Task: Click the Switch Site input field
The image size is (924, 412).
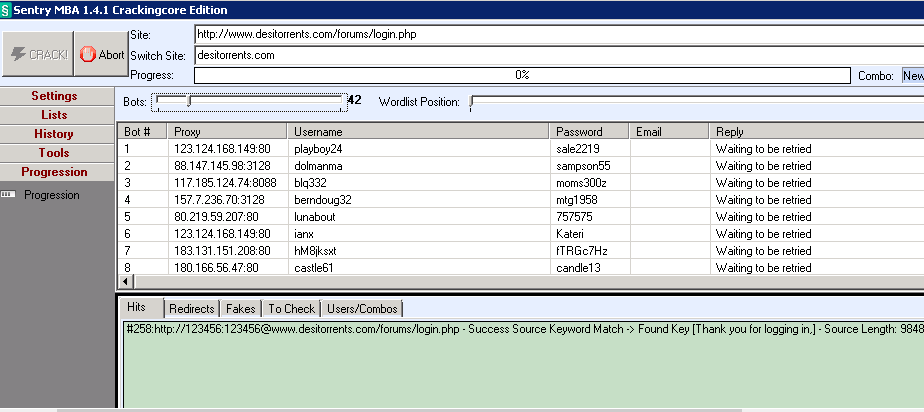Action: [x=559, y=55]
